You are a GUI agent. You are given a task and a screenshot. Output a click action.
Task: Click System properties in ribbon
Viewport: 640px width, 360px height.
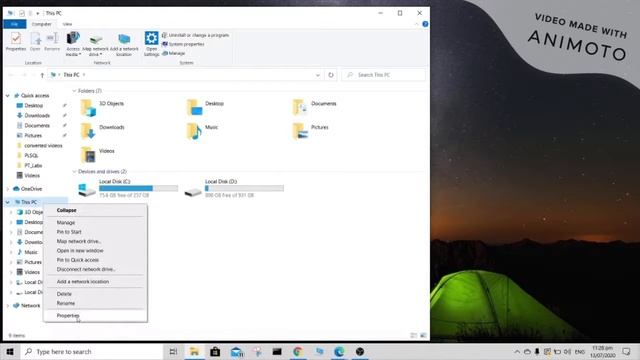tap(183, 44)
